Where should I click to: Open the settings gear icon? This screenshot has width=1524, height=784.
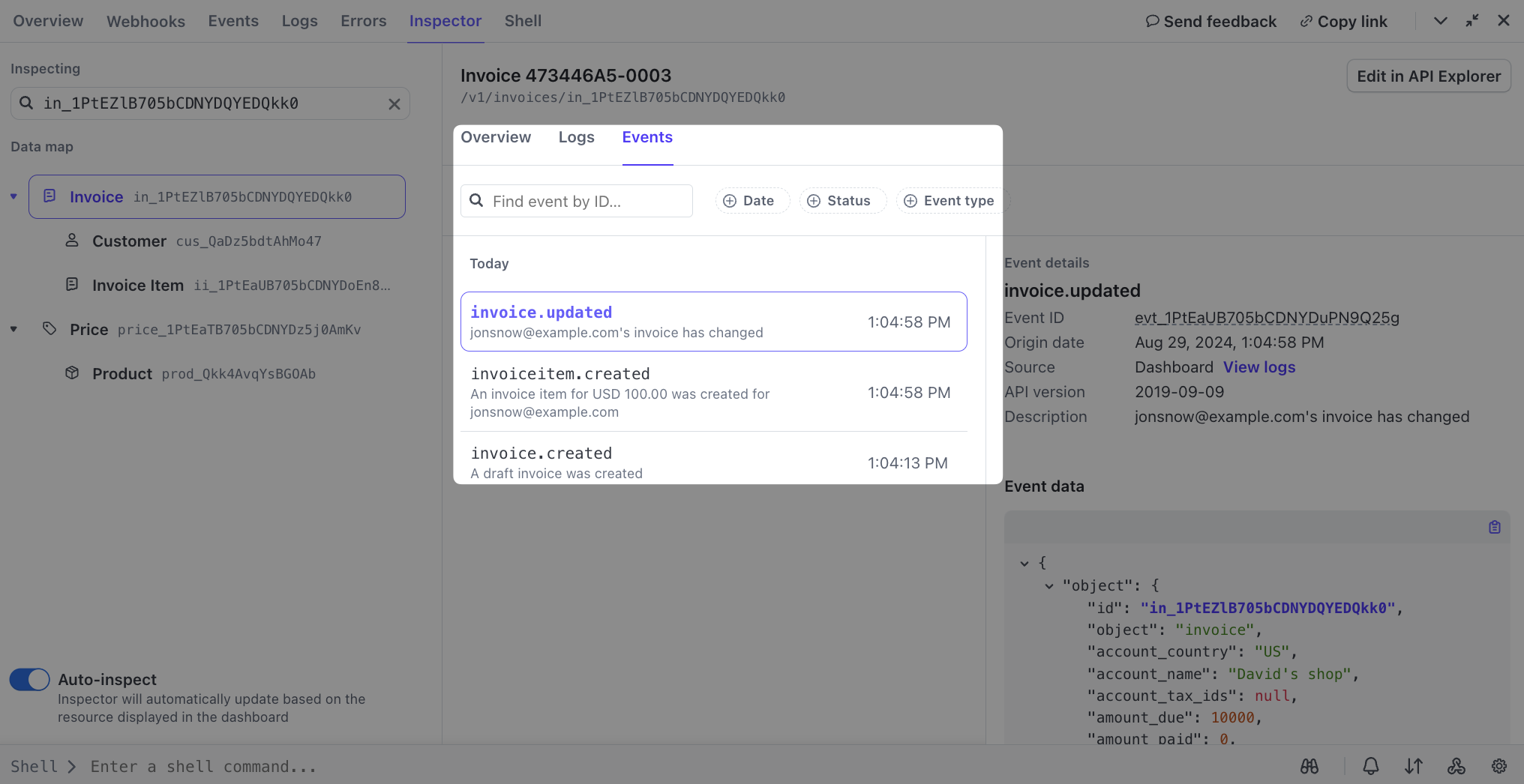[x=1498, y=766]
